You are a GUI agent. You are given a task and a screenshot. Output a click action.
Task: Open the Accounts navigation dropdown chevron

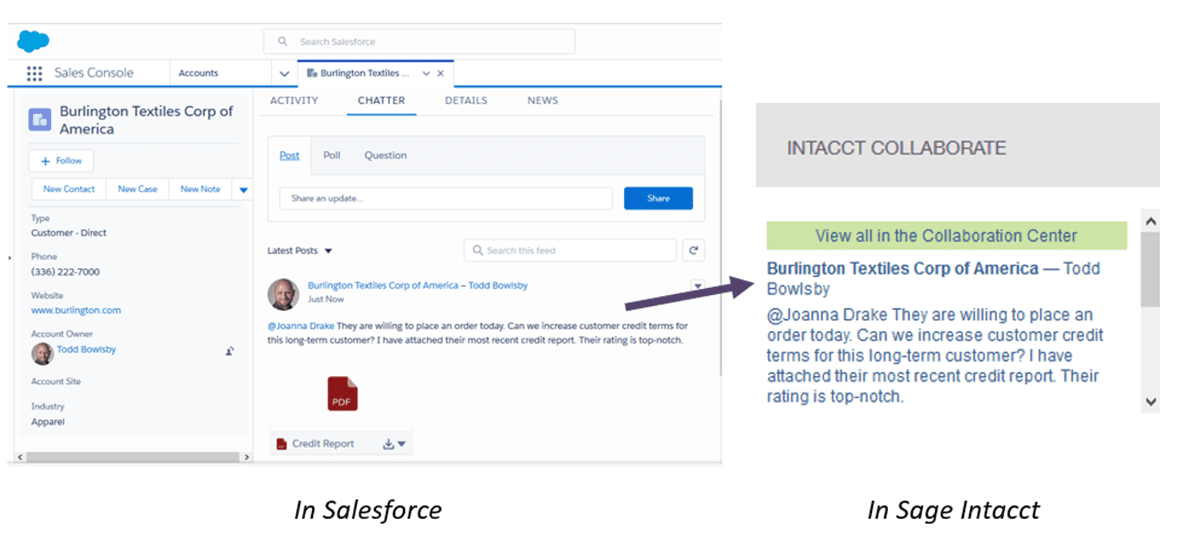click(284, 74)
